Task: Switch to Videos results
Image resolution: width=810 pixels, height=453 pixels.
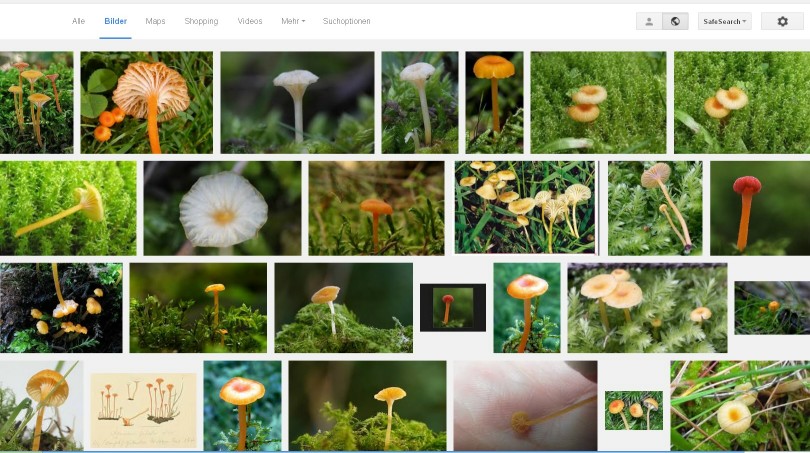Action: pyautogui.click(x=250, y=21)
